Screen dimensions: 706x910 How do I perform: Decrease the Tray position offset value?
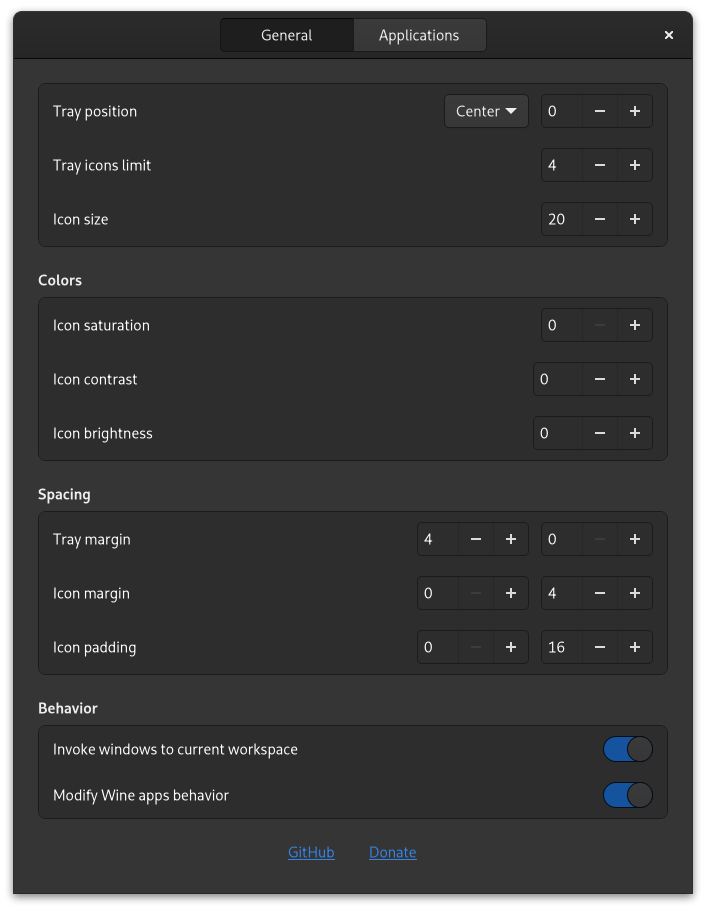[x=599, y=111]
